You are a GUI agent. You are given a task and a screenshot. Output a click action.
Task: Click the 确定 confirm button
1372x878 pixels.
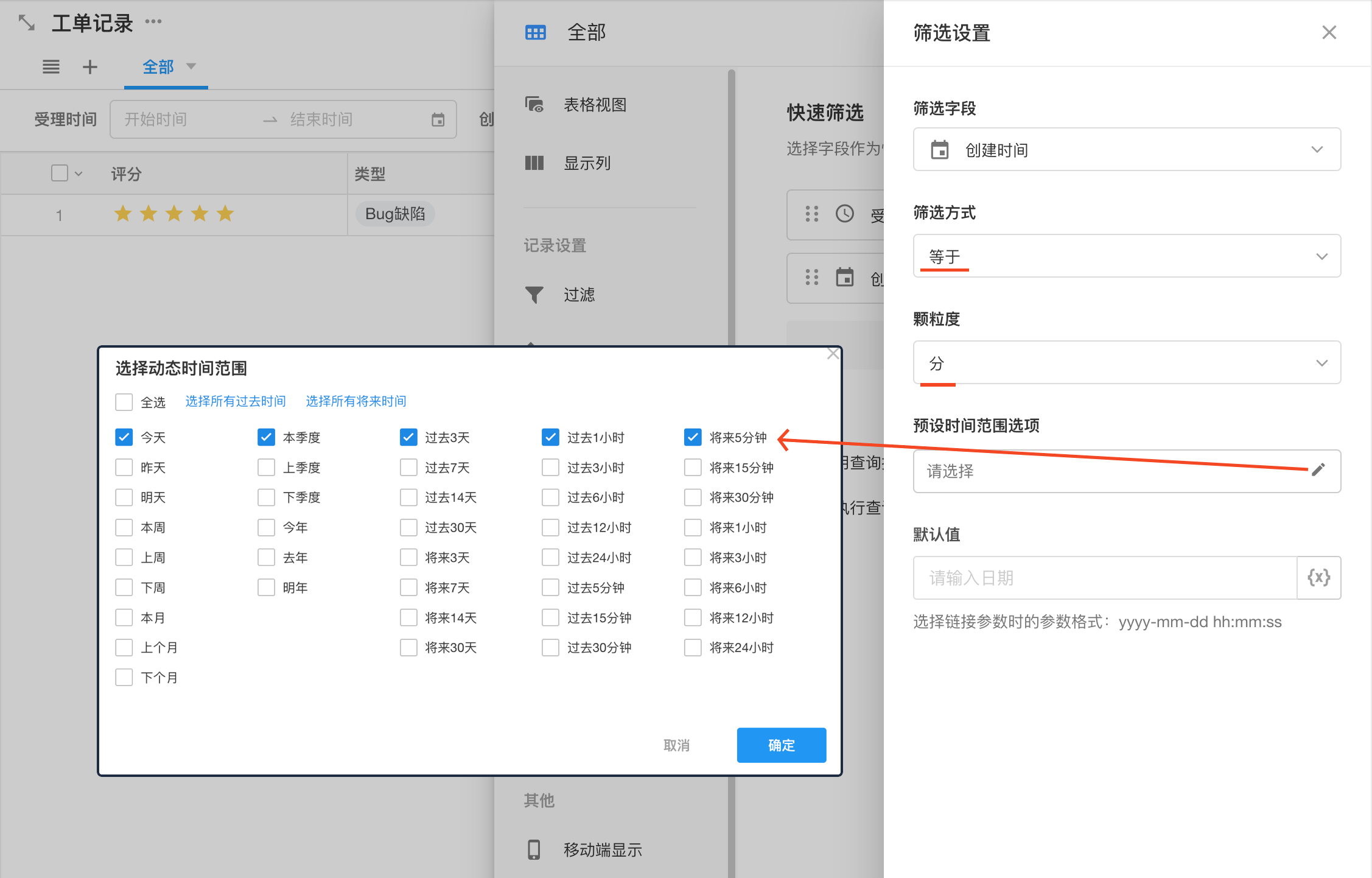pyautogui.click(x=781, y=745)
